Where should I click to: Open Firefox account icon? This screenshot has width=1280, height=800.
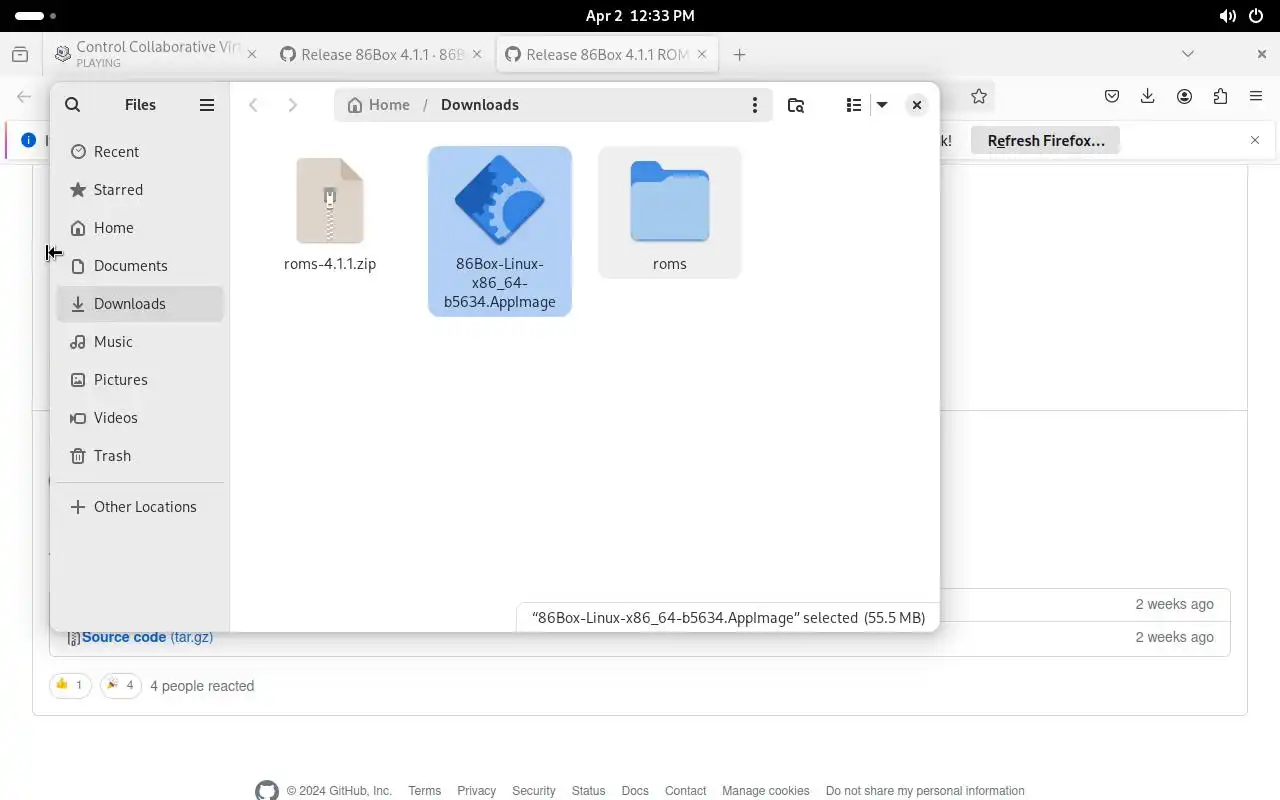1184,97
